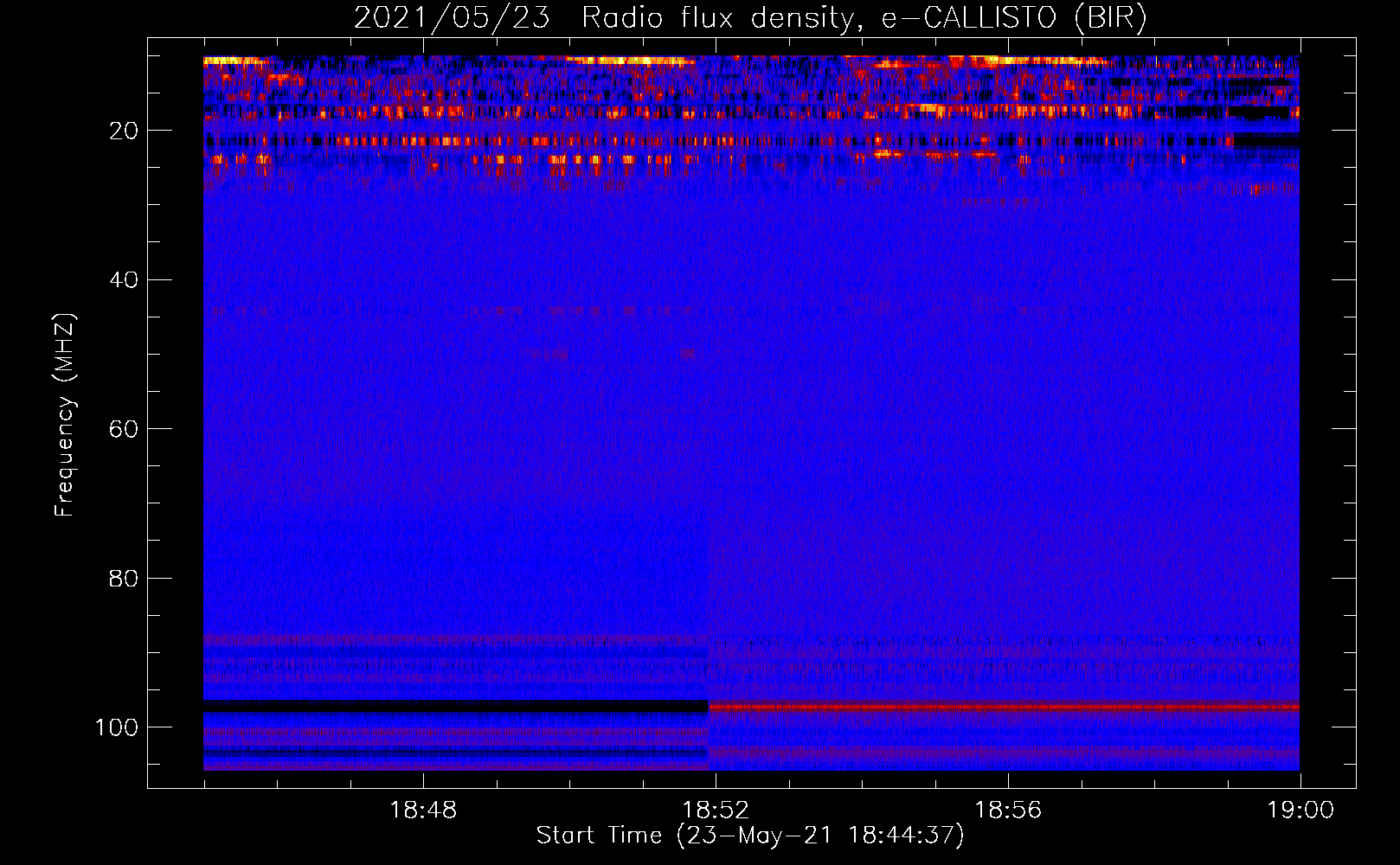Image resolution: width=1400 pixels, height=865 pixels.
Task: Click the 18:52 time tick label
Action: [716, 811]
